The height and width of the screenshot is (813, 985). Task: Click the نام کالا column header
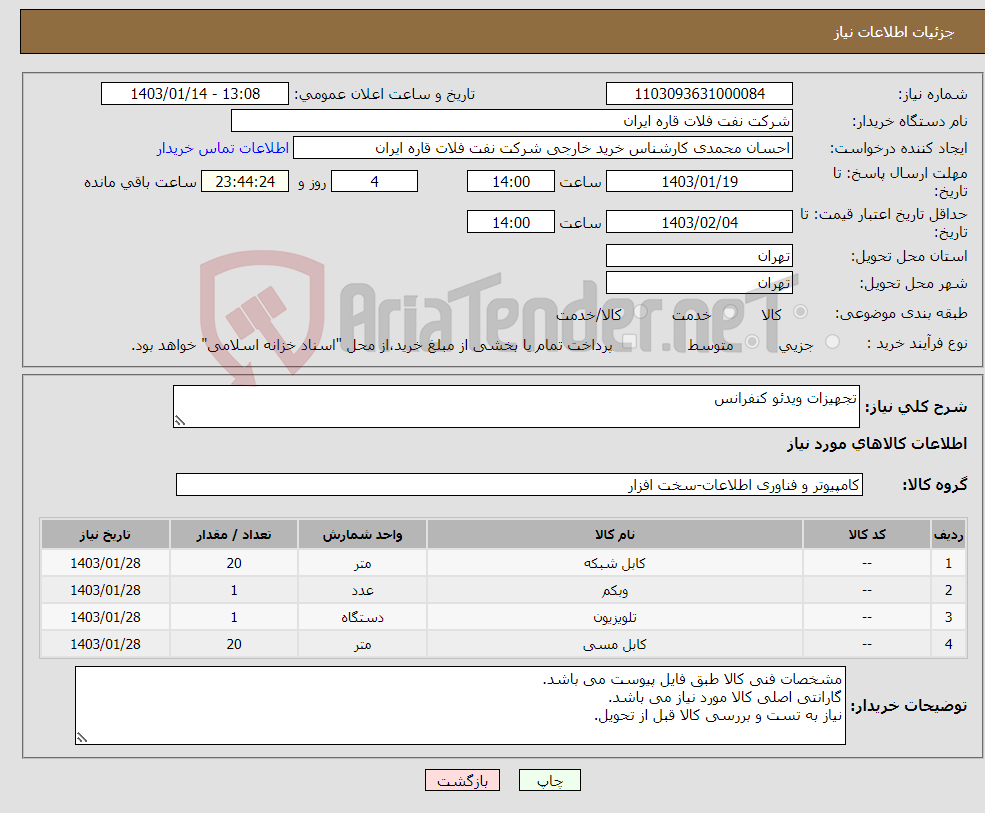click(x=615, y=535)
